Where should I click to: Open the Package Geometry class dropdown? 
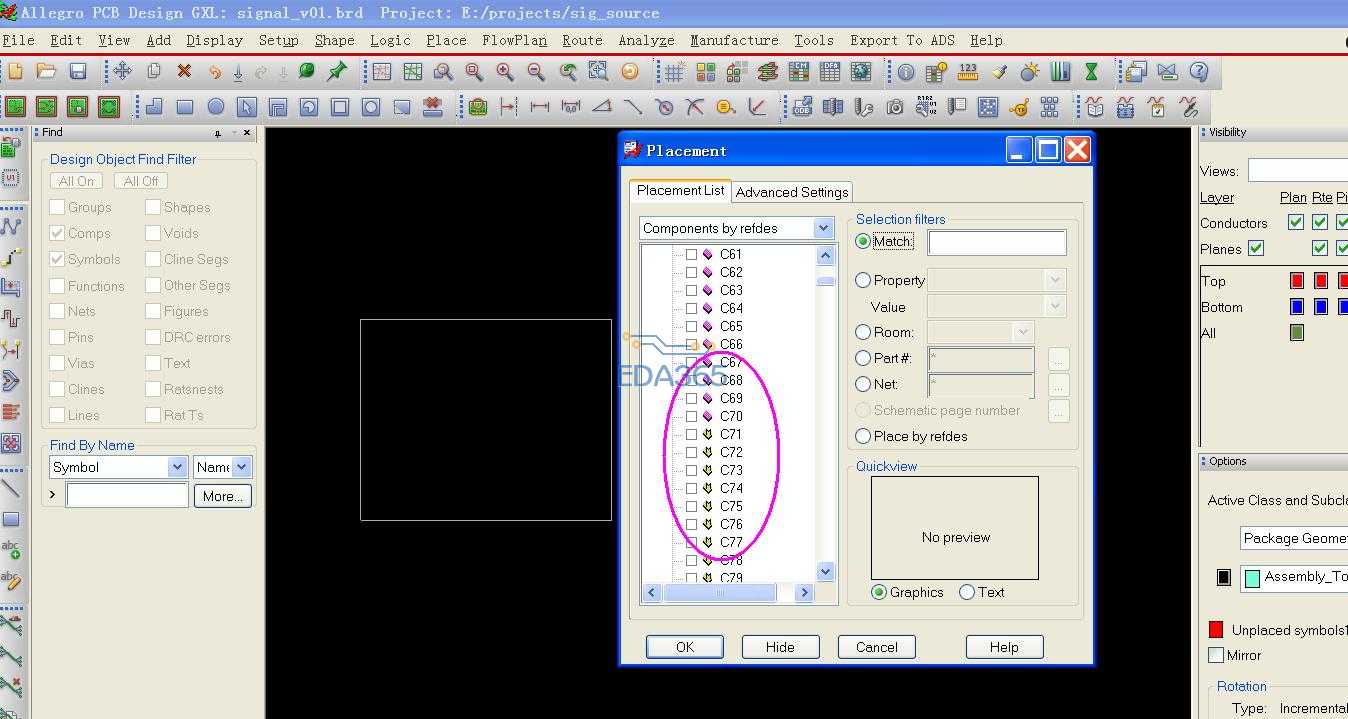[x=1294, y=538]
